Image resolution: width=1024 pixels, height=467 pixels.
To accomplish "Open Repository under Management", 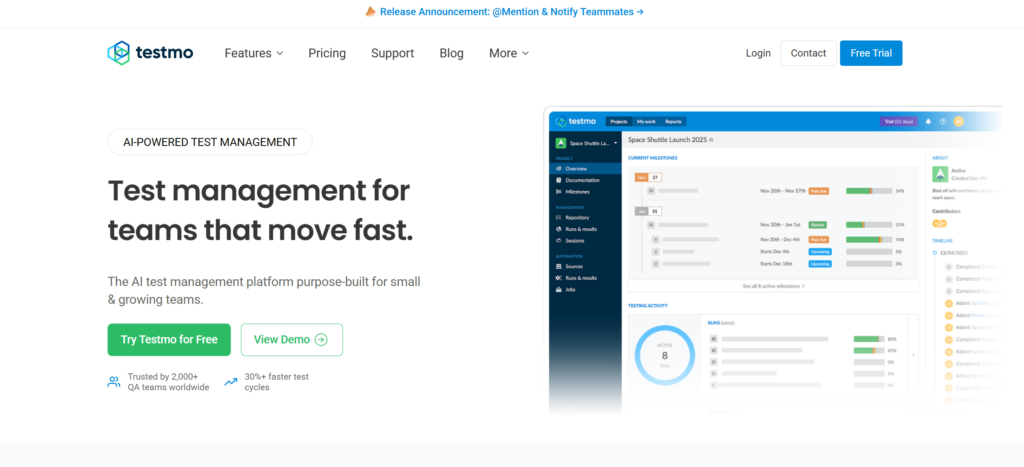I will point(585,217).
